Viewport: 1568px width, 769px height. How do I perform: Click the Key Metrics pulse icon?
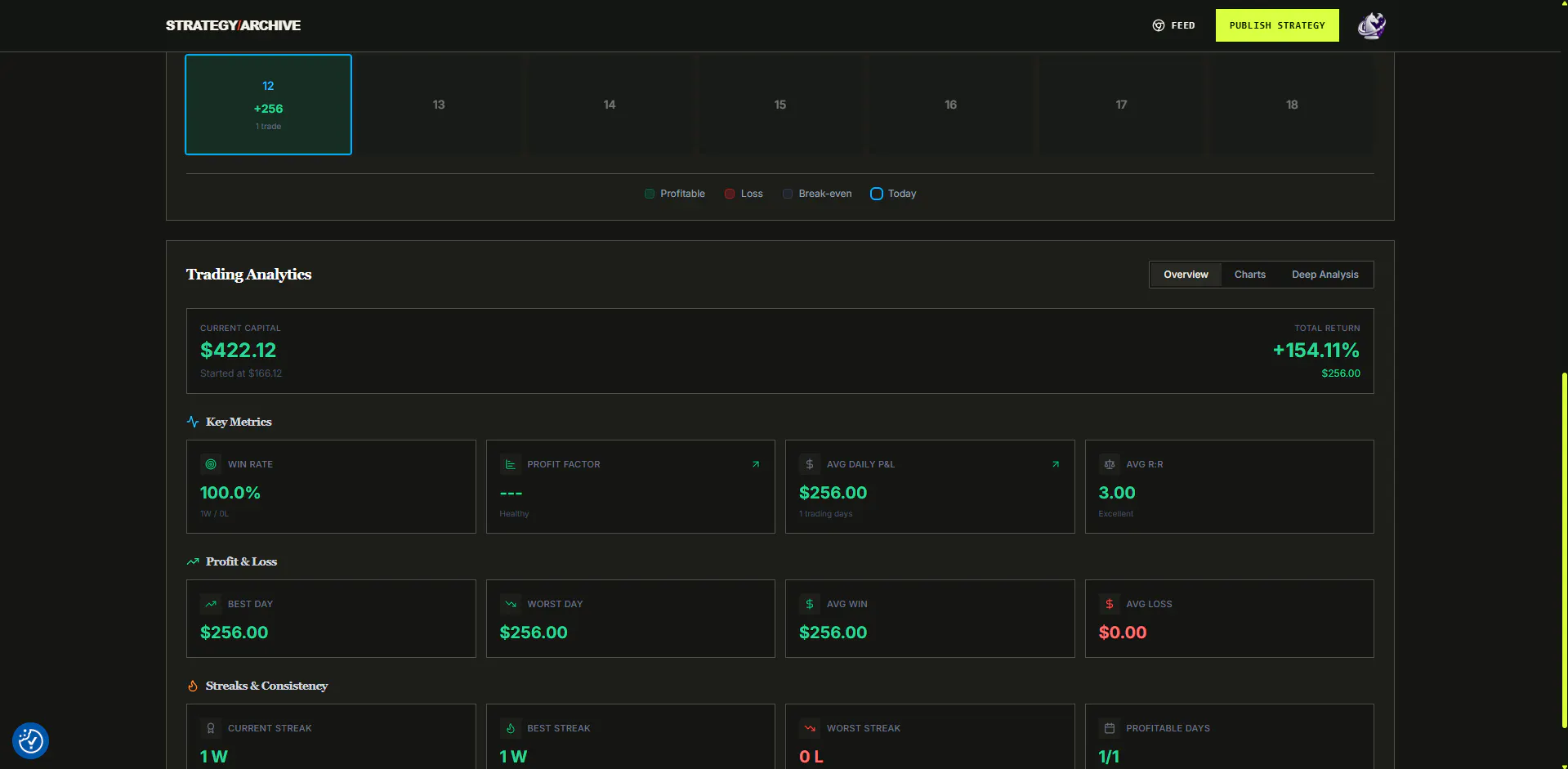pyautogui.click(x=193, y=422)
